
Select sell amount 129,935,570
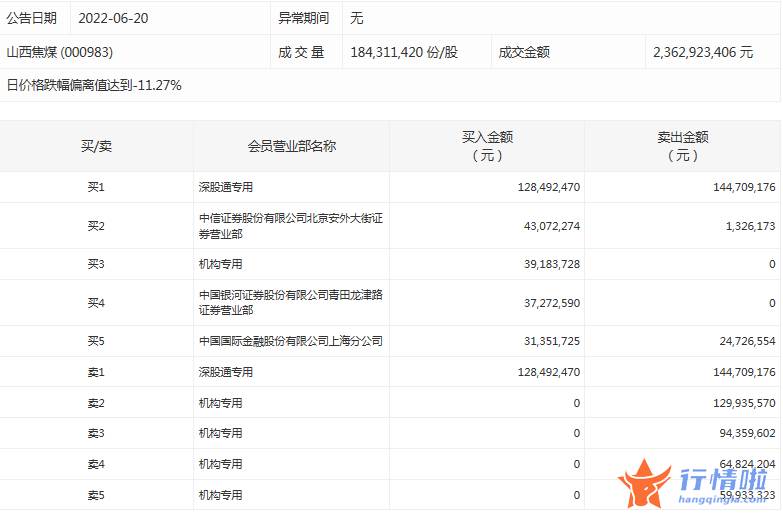tap(744, 404)
